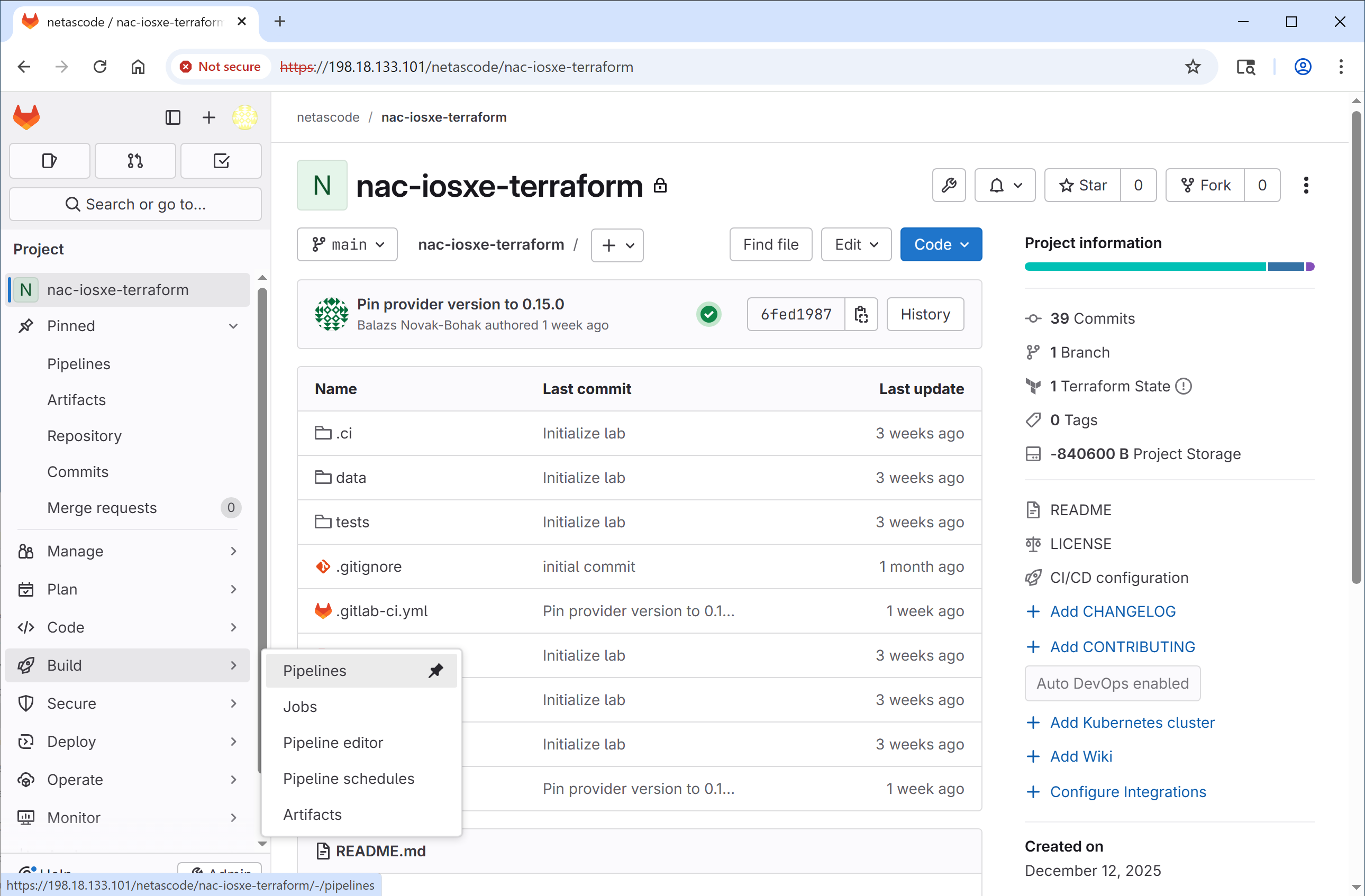1365x896 pixels.
Task: Click the Not secure site info badge
Action: coord(220,67)
